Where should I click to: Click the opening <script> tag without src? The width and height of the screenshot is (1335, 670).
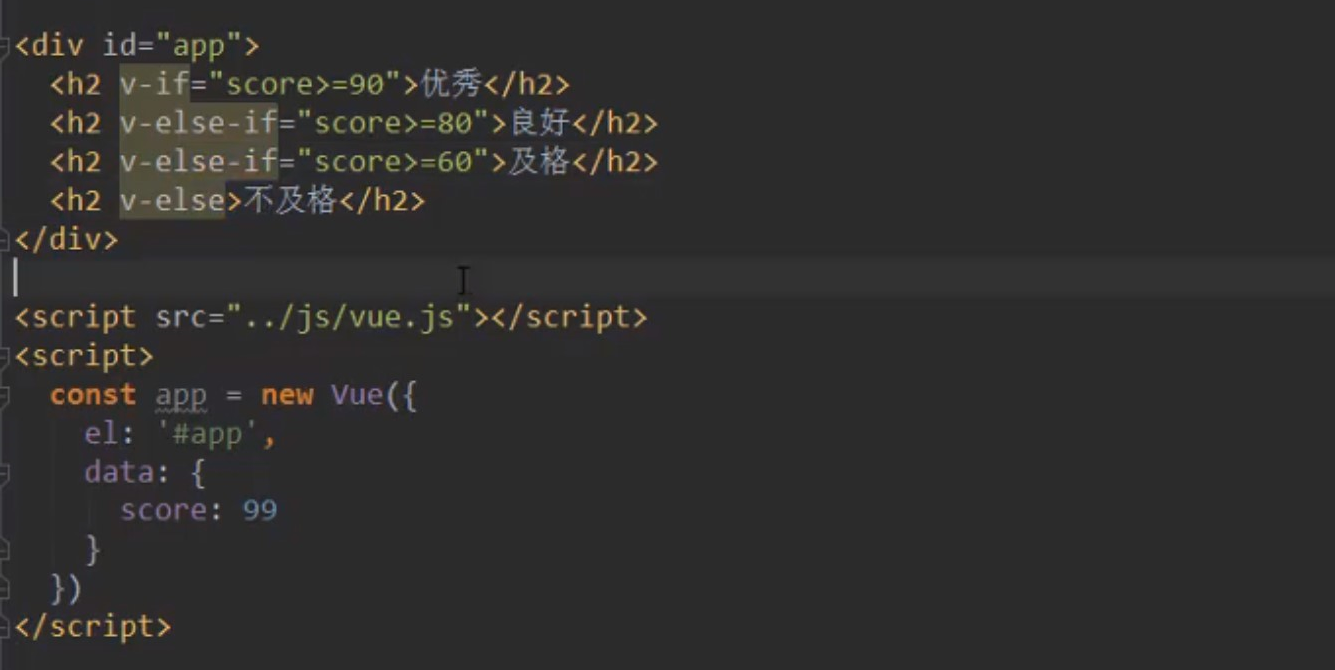84,356
